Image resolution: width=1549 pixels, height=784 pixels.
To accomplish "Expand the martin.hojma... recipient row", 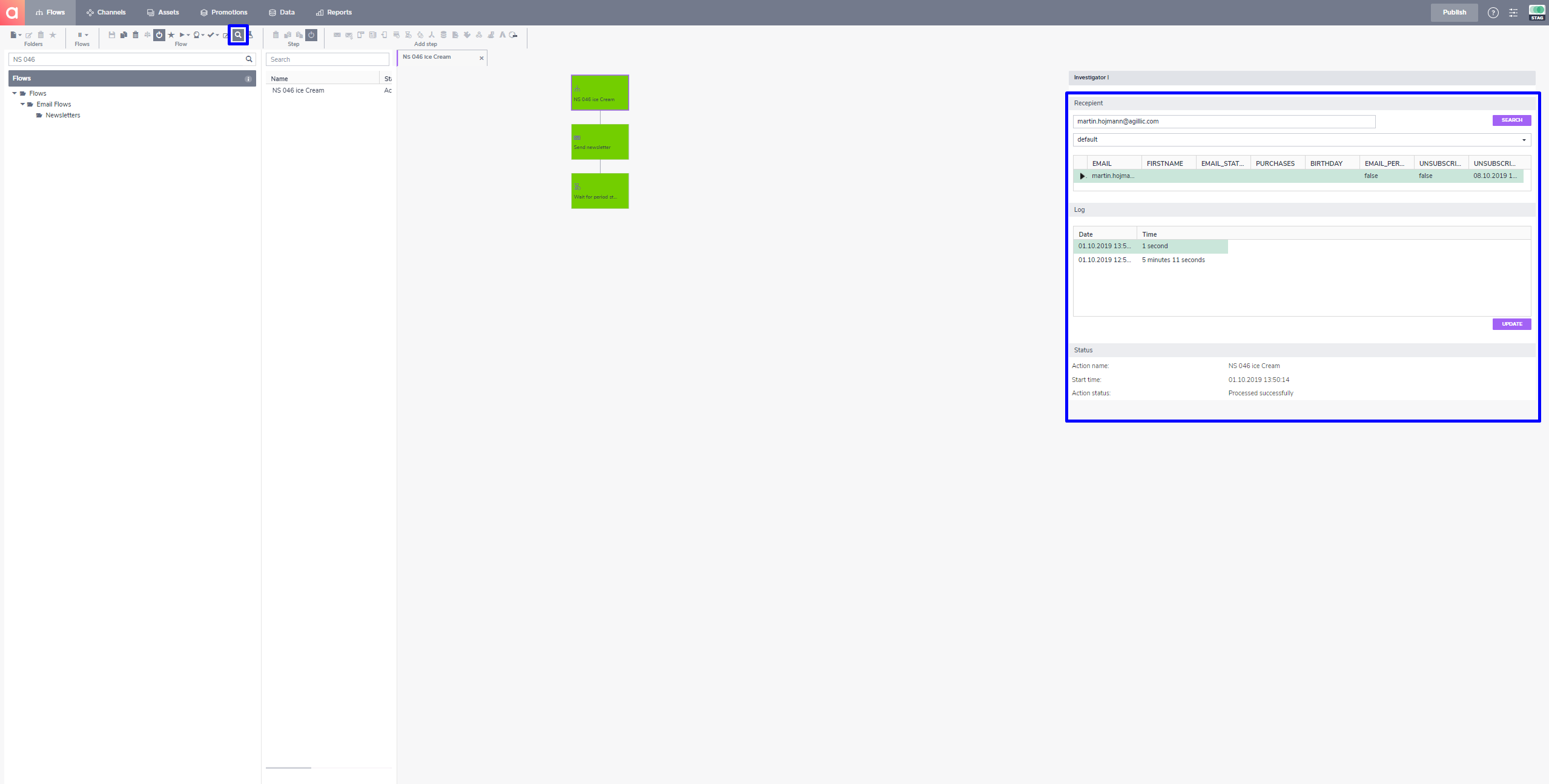I will (x=1082, y=176).
